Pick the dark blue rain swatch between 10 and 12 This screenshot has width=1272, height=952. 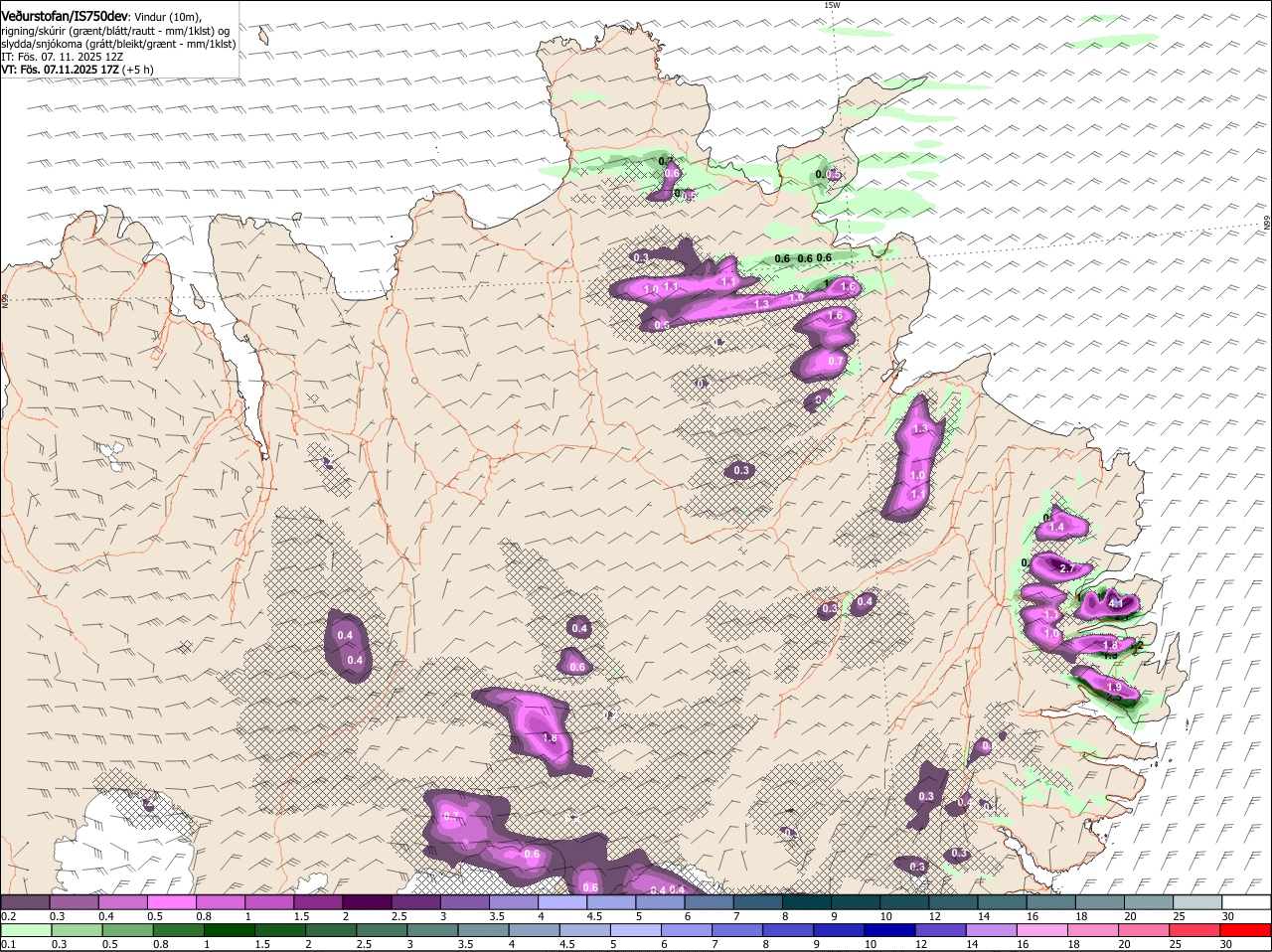click(890, 931)
